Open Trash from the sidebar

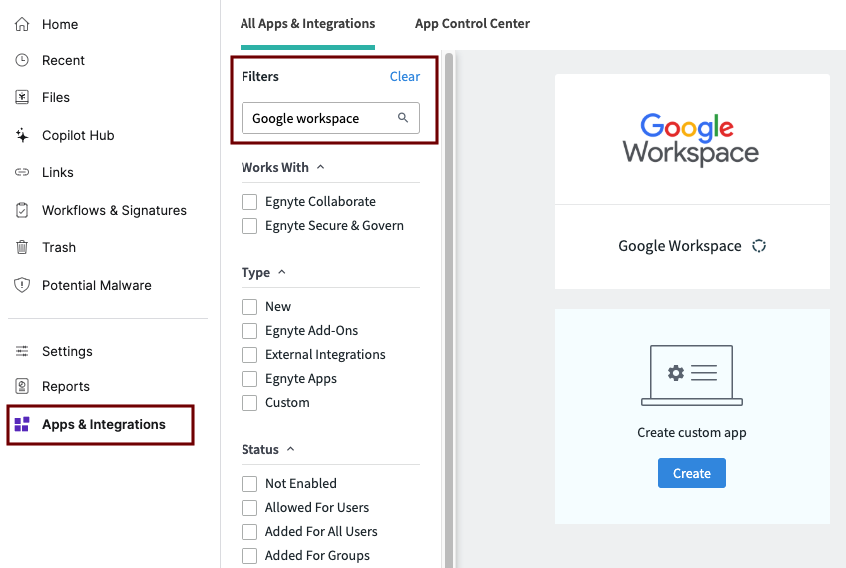coord(59,247)
